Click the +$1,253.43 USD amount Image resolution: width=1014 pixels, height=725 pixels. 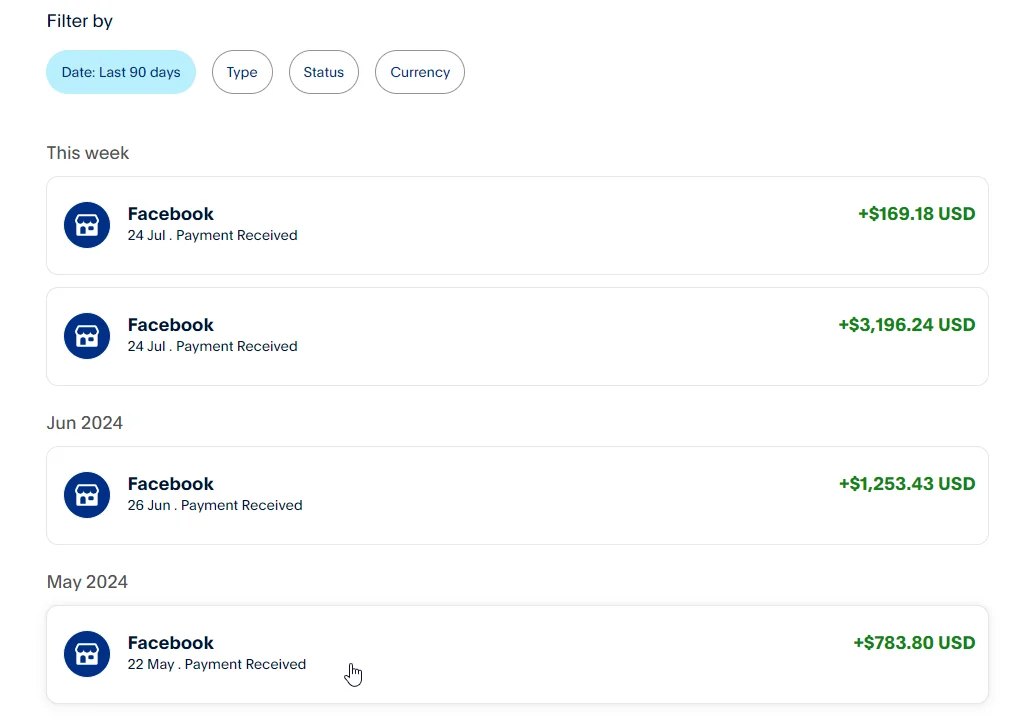pos(907,484)
